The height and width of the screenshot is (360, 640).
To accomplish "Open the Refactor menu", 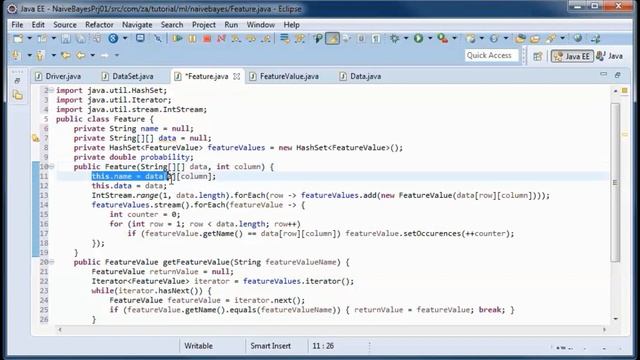I will (99, 25).
